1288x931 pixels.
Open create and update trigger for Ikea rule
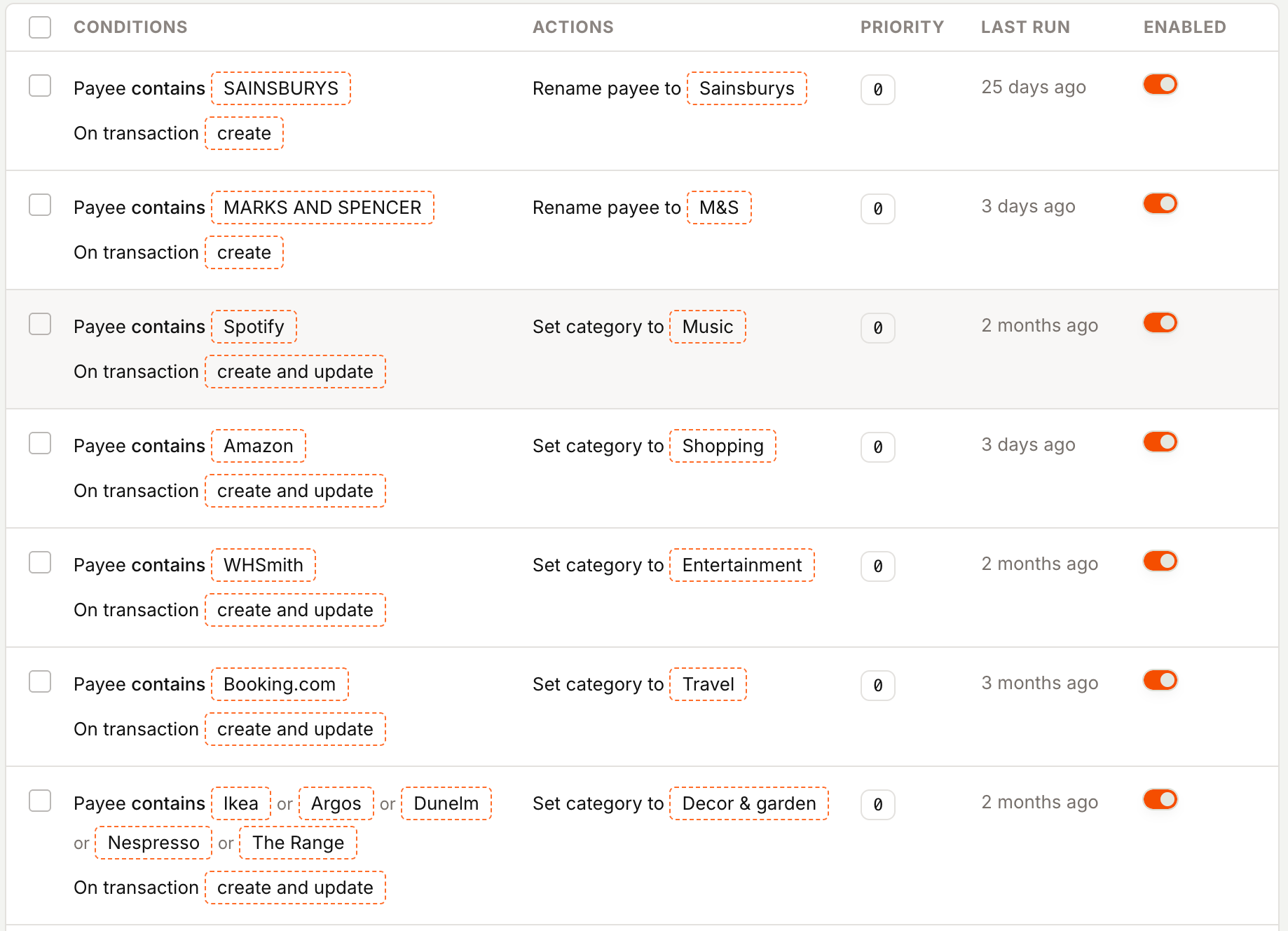295,888
